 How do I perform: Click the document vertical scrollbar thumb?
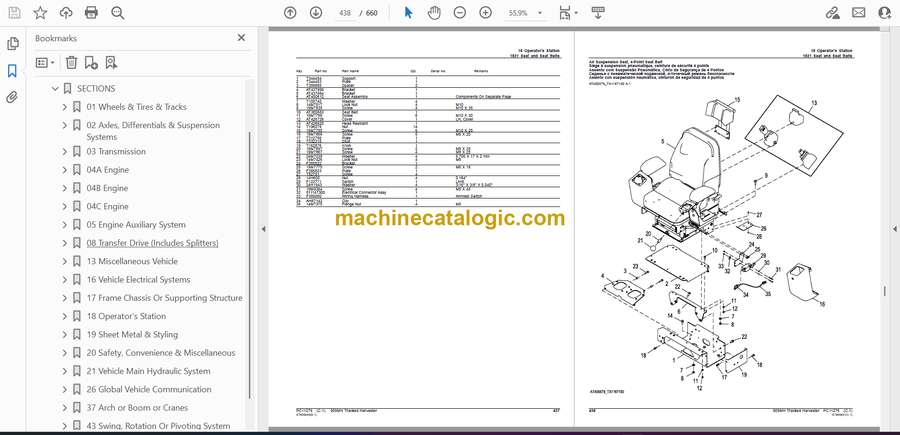[x=885, y=292]
